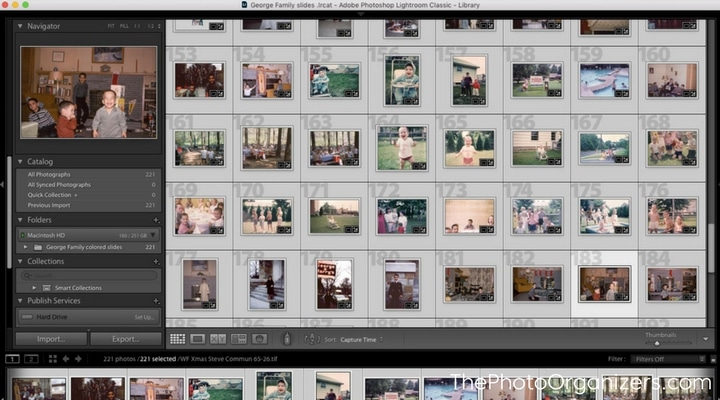The height and width of the screenshot is (400, 720).
Task: Open the Filters Off dropdown
Action: (x=668, y=359)
